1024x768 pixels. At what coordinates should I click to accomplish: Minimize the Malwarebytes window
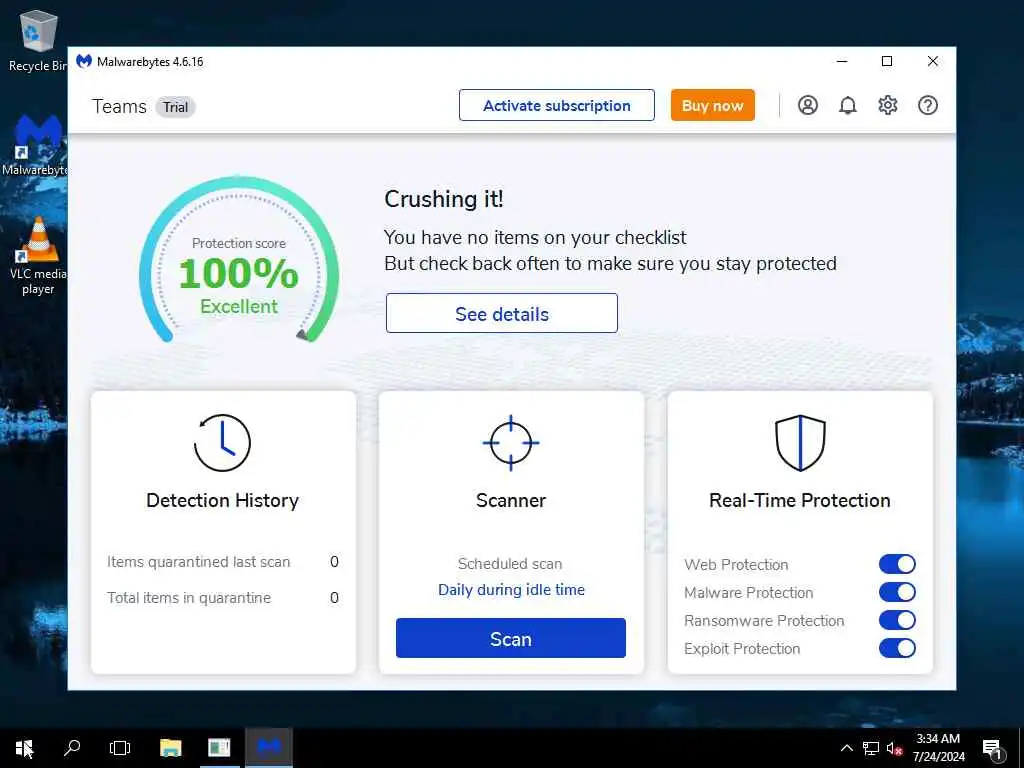pyautogui.click(x=842, y=61)
